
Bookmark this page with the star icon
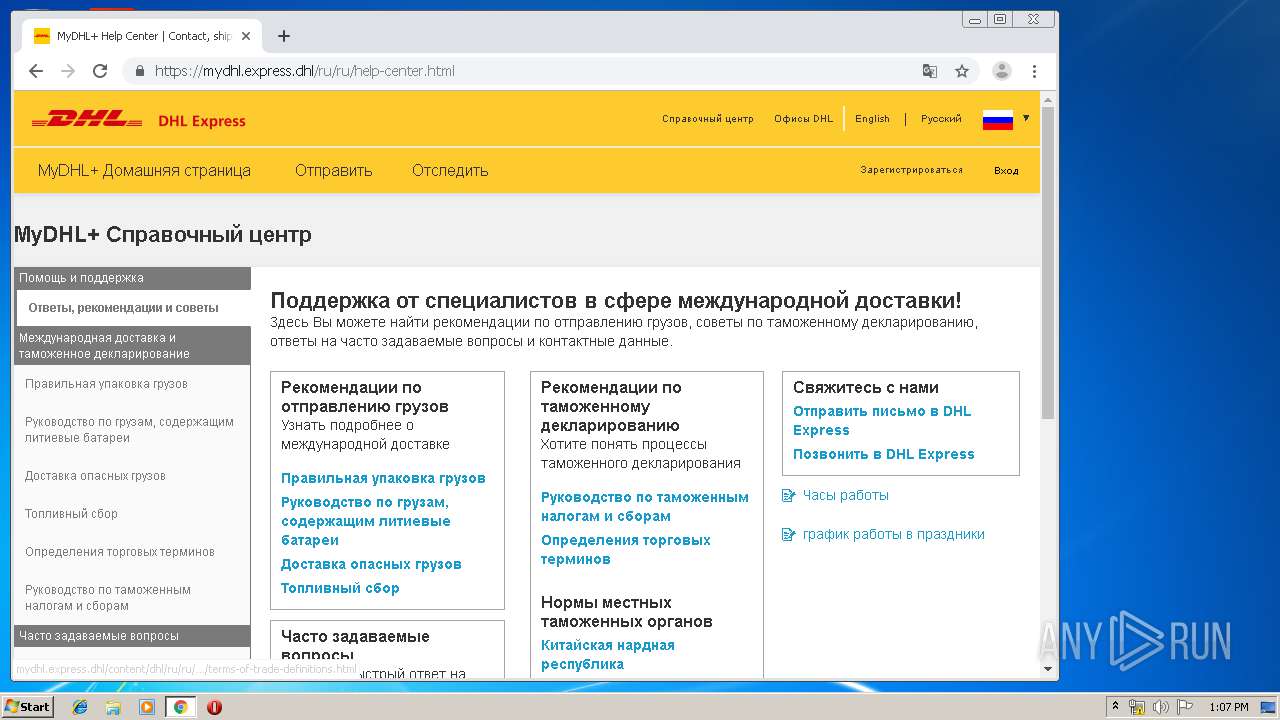pos(962,71)
